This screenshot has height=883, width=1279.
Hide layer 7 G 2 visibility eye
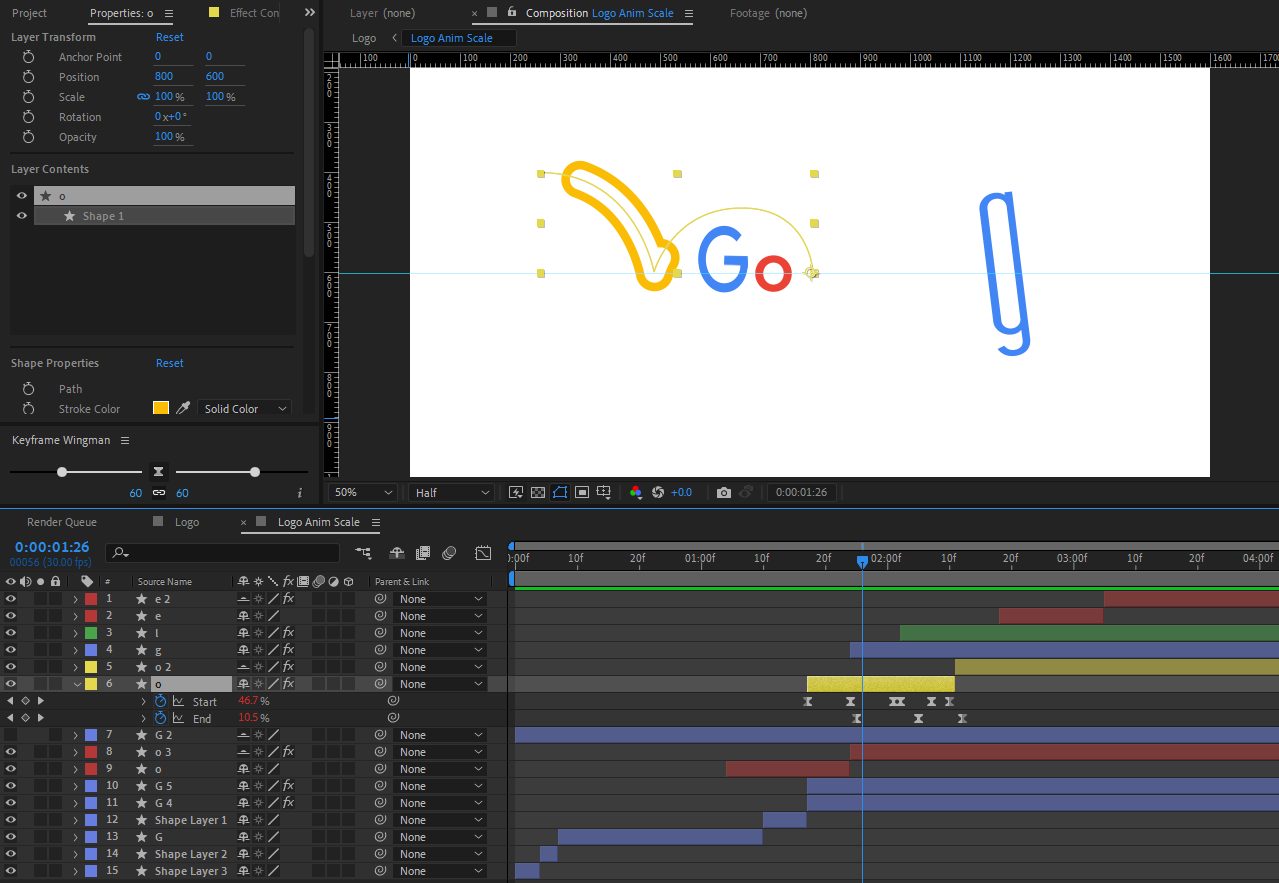[x=11, y=735]
